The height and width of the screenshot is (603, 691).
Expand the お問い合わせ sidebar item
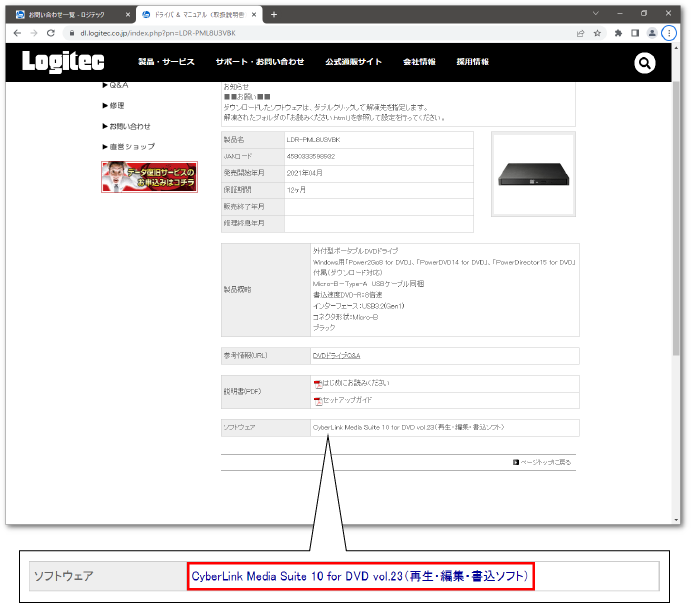(x=129, y=126)
